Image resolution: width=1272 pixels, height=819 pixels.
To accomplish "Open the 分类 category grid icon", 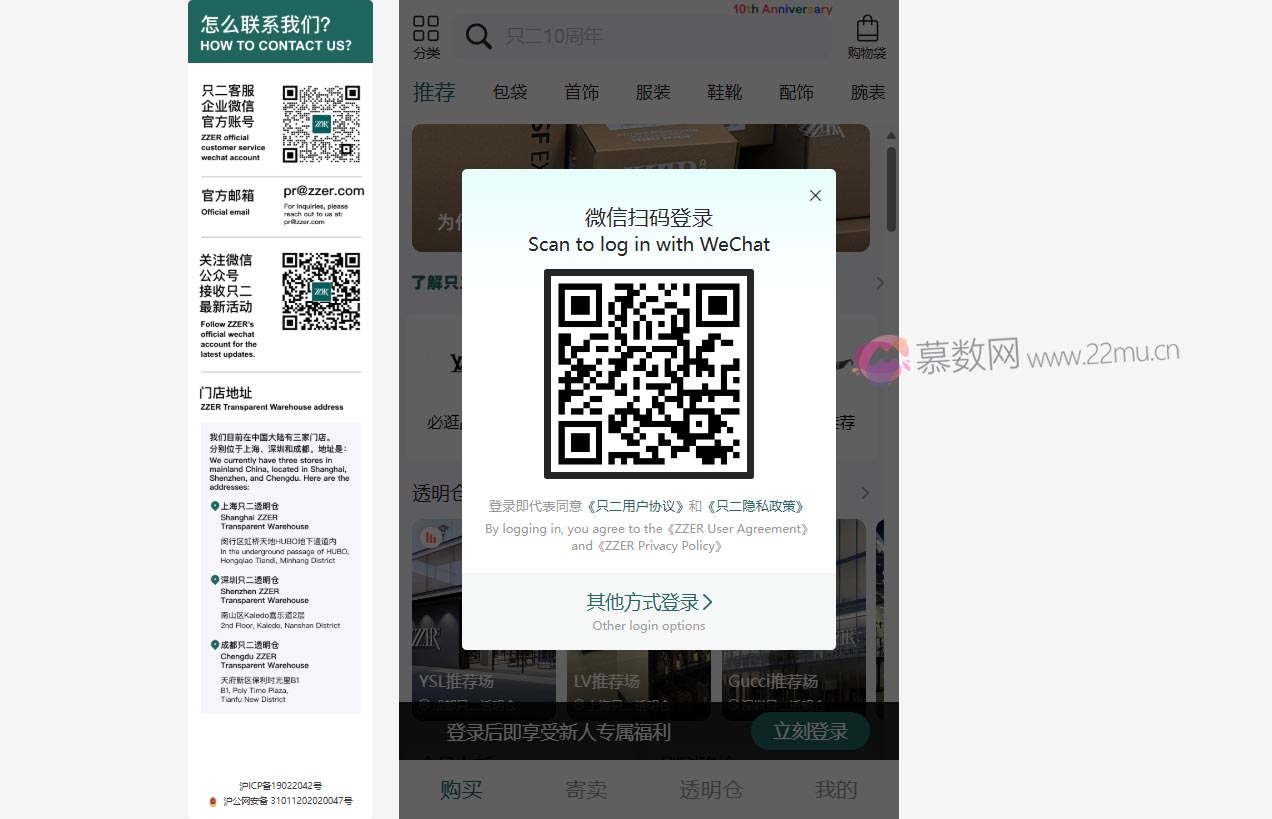I will tap(426, 36).
